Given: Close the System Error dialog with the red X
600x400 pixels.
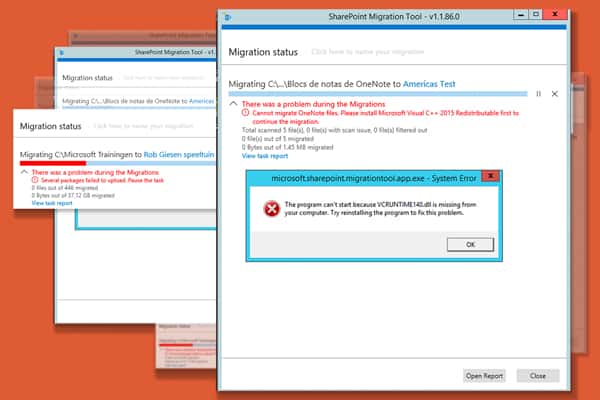Looking at the screenshot, I should point(491,176).
